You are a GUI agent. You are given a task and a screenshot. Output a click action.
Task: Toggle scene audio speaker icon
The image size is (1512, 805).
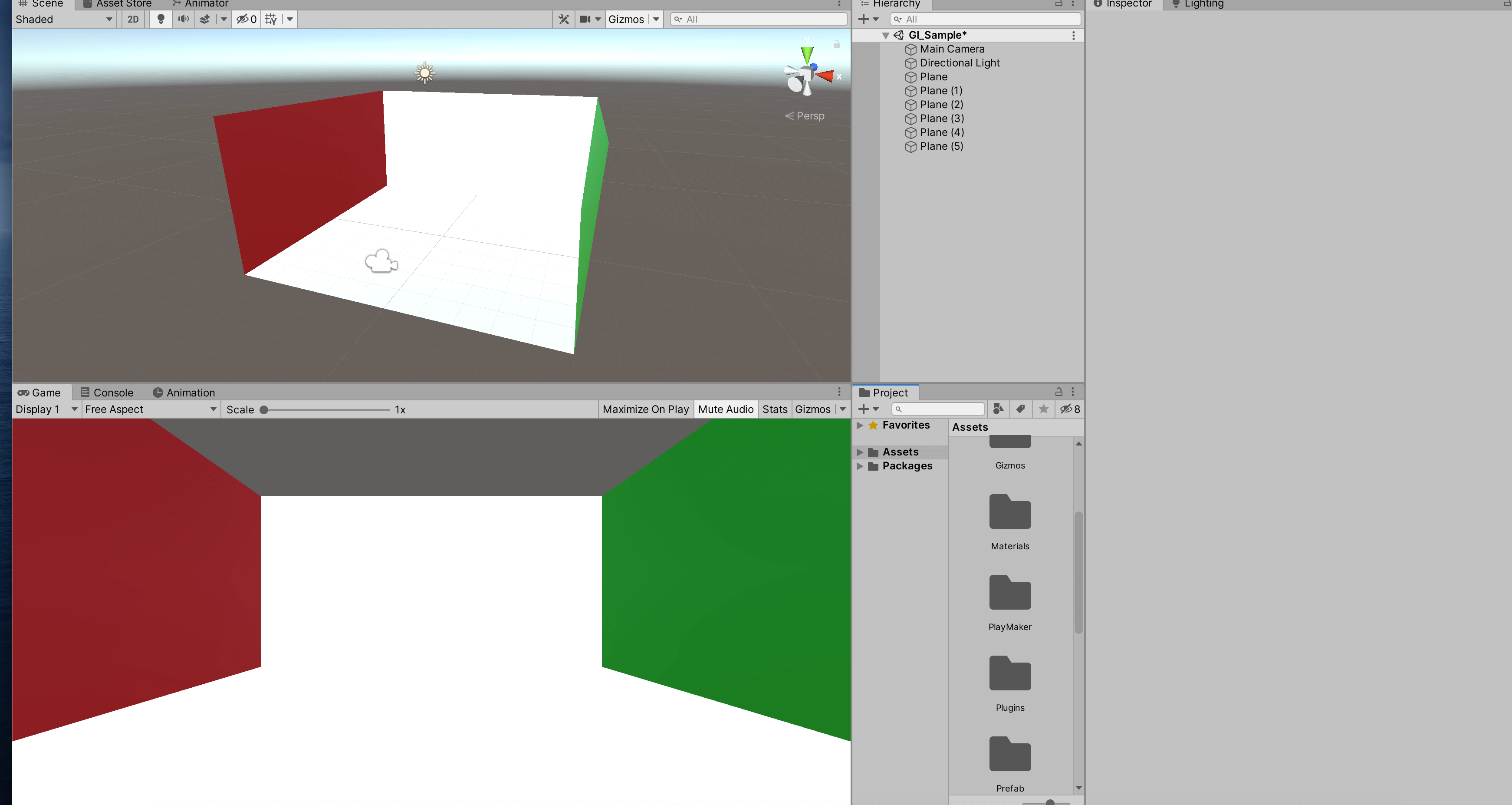pos(183,19)
